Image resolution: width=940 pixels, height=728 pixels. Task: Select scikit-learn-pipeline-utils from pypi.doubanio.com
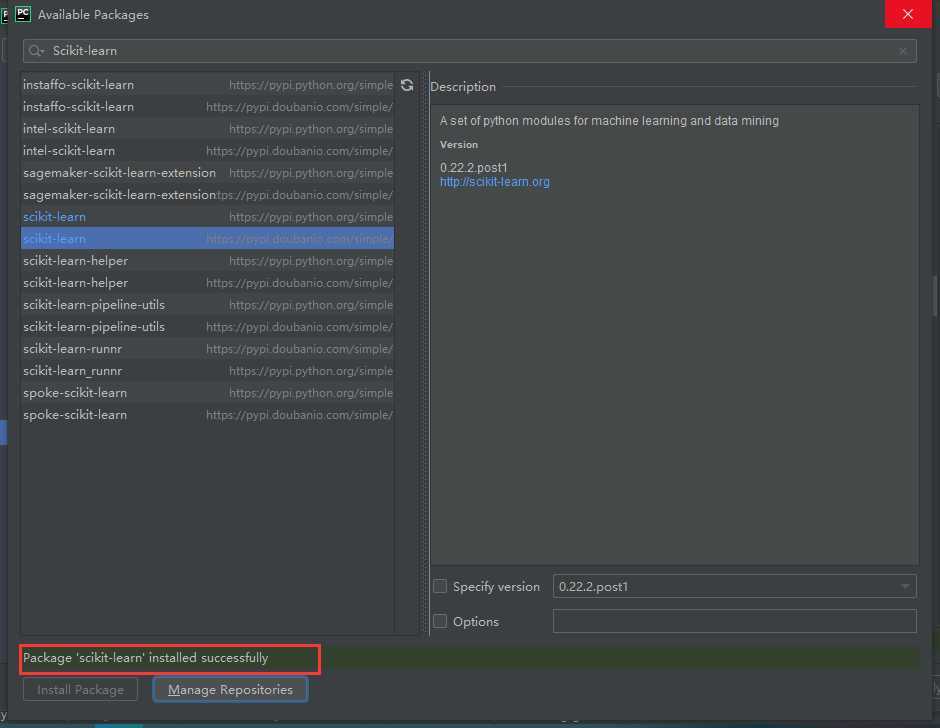(x=207, y=327)
